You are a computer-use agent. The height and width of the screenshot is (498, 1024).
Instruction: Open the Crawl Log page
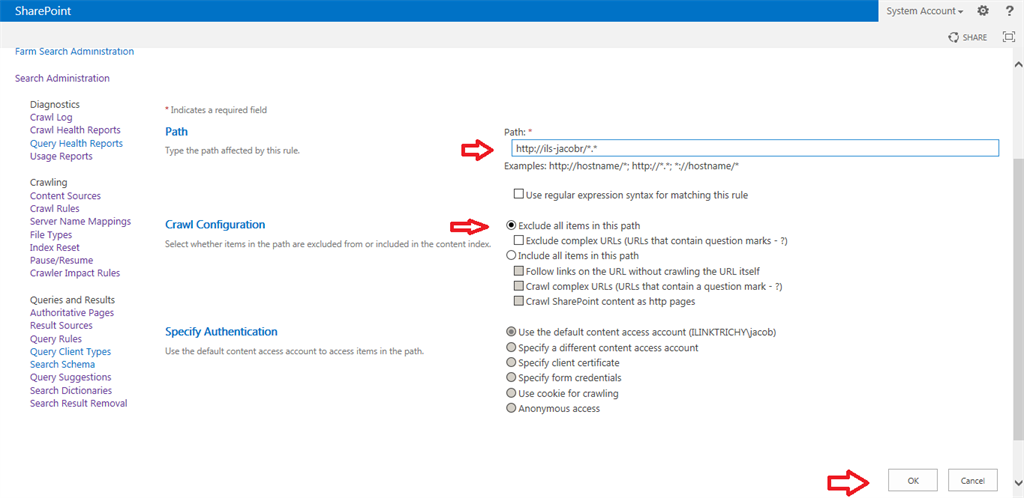point(51,117)
